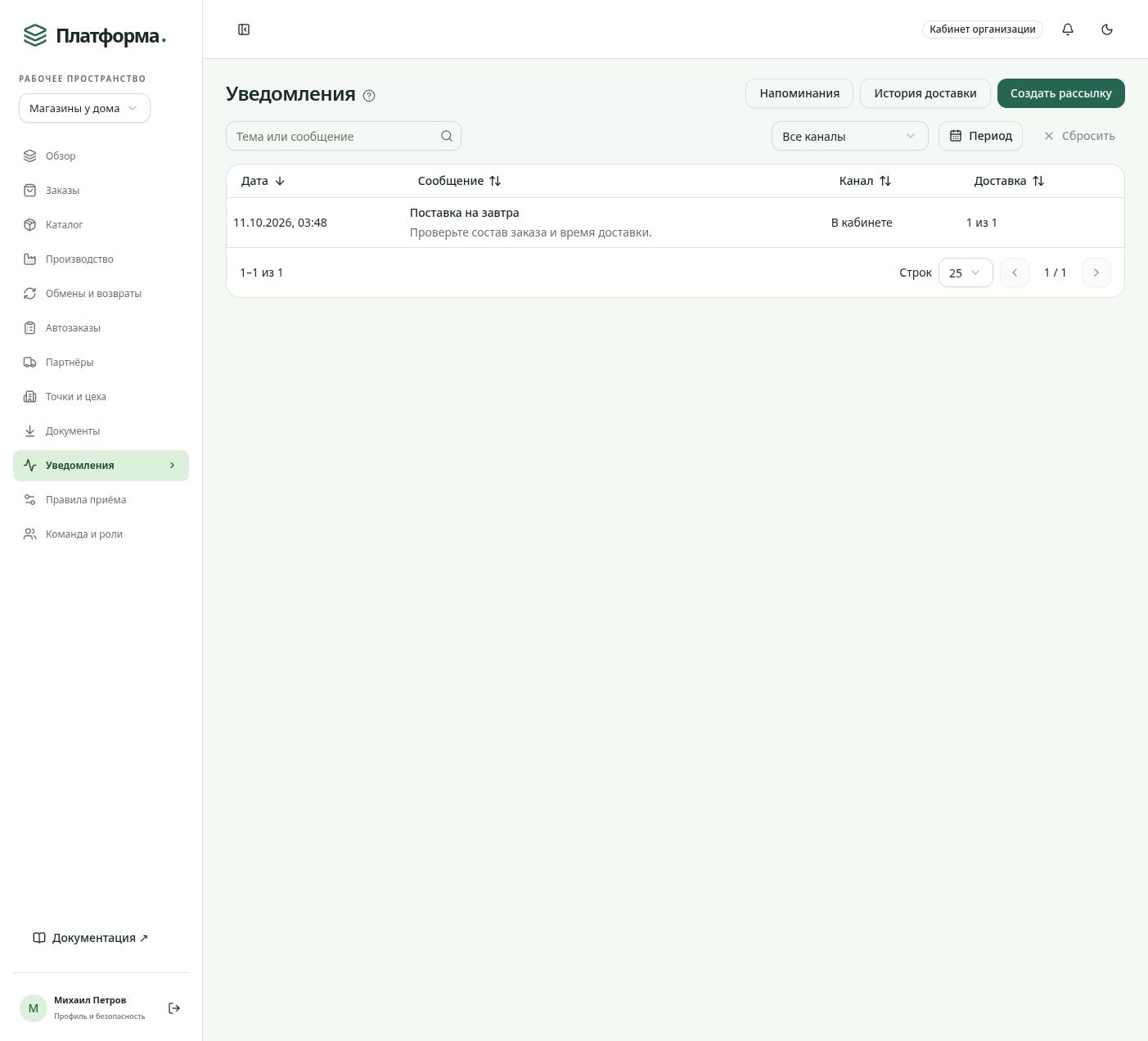This screenshot has width=1148, height=1041.
Task: Open История доставки
Action: (x=925, y=93)
